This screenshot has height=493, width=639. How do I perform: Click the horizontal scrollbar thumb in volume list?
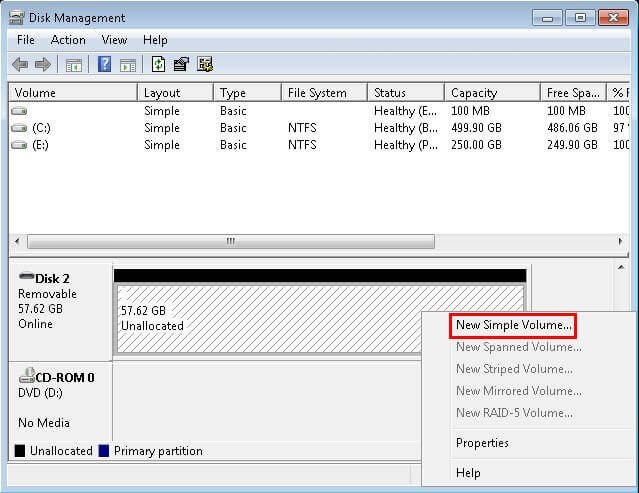point(231,241)
